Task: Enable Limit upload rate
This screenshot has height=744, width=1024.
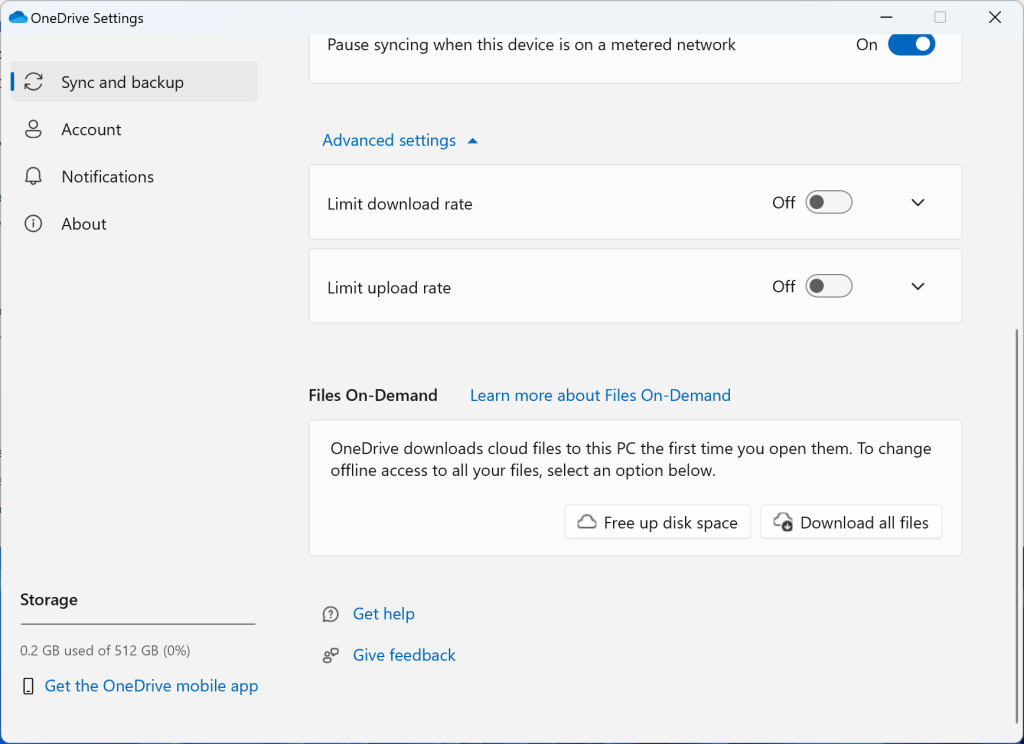Action: (828, 285)
